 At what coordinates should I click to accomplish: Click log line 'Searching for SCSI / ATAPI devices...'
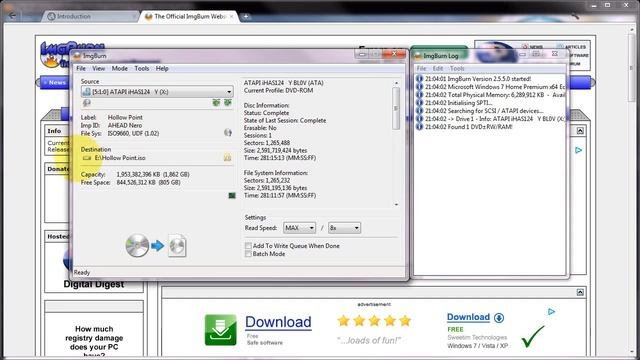click(x=484, y=111)
